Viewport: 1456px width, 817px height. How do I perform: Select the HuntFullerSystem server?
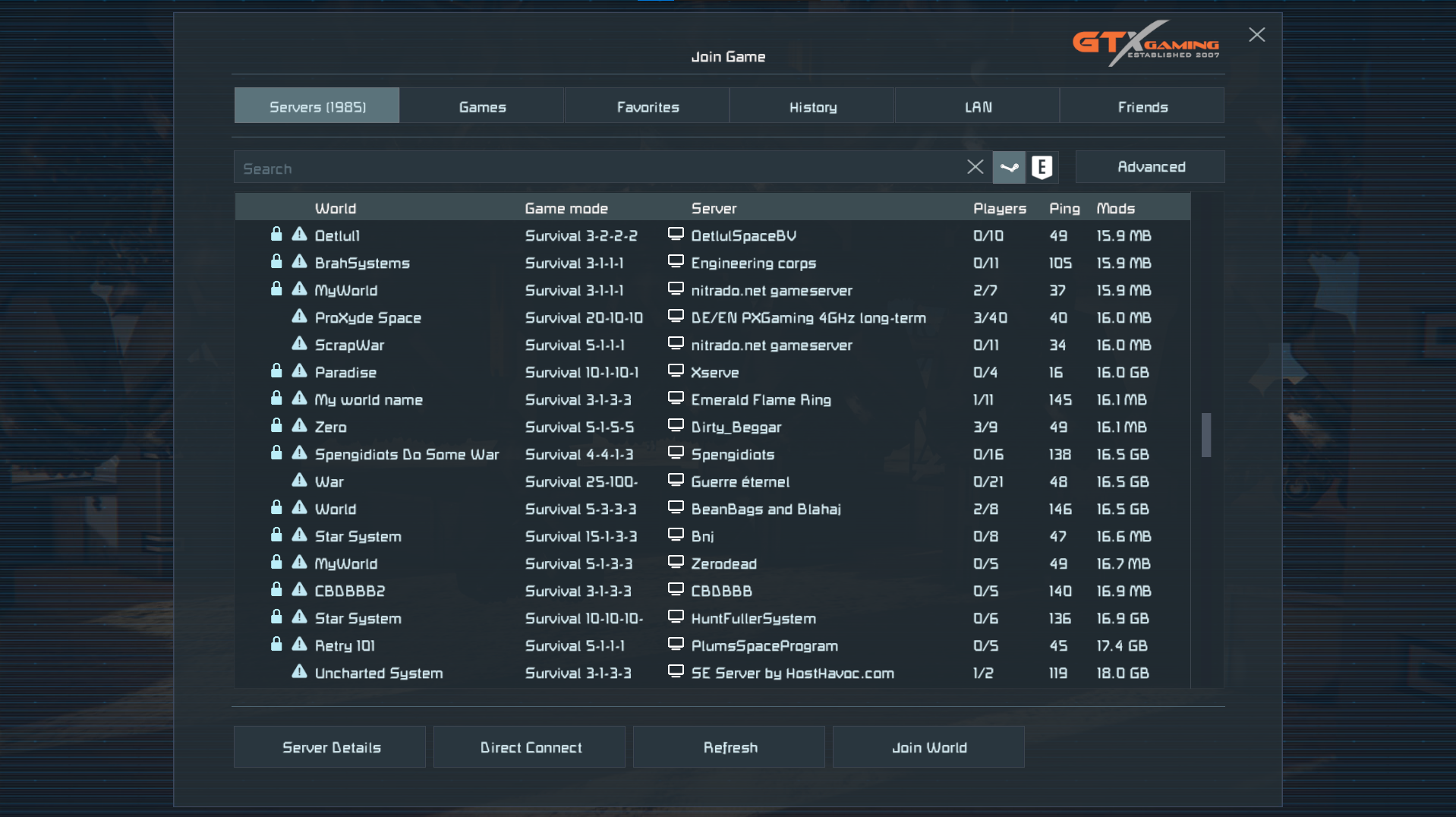click(x=753, y=618)
